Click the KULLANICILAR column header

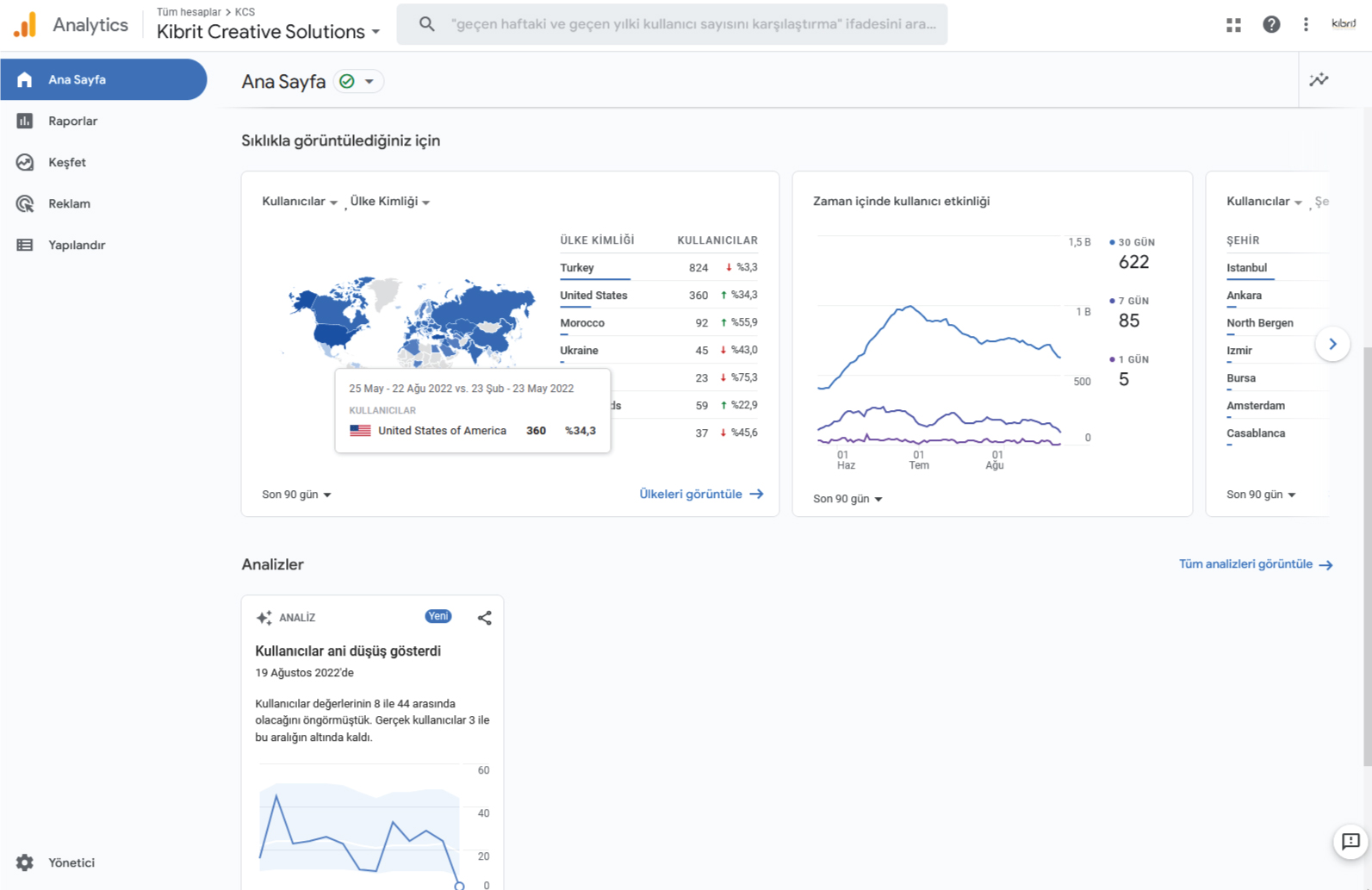coord(717,240)
